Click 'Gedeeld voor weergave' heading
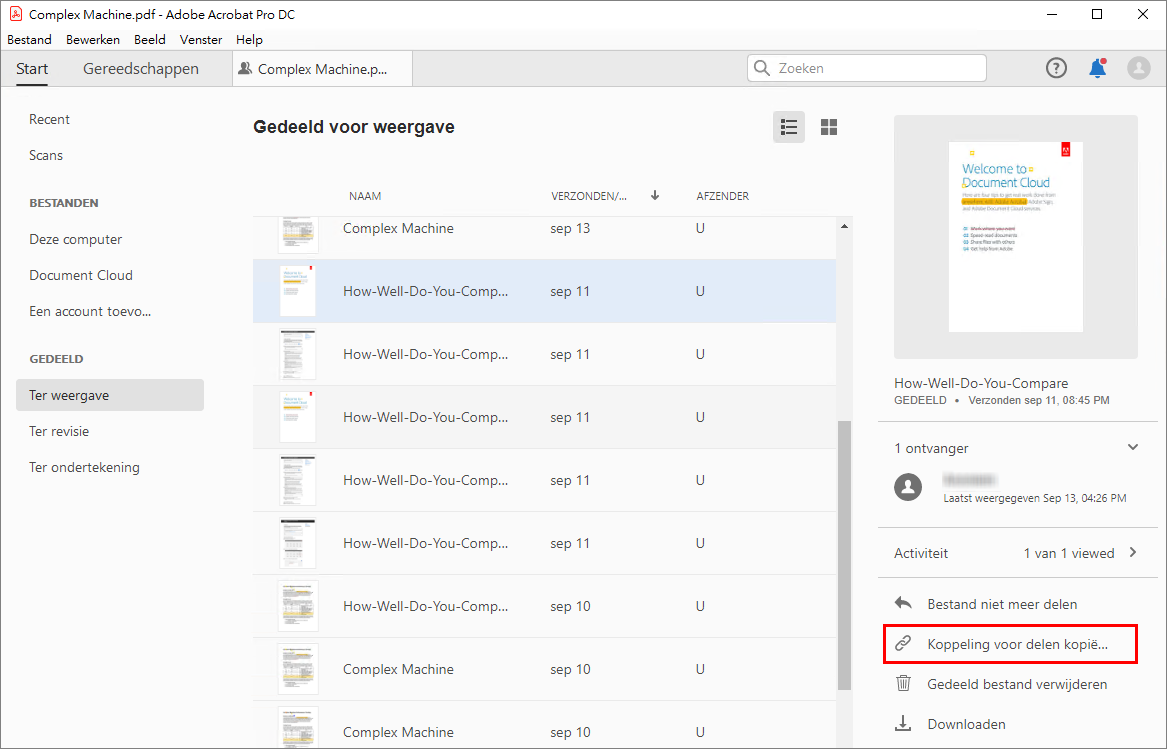This screenshot has width=1167, height=749. pyautogui.click(x=354, y=127)
